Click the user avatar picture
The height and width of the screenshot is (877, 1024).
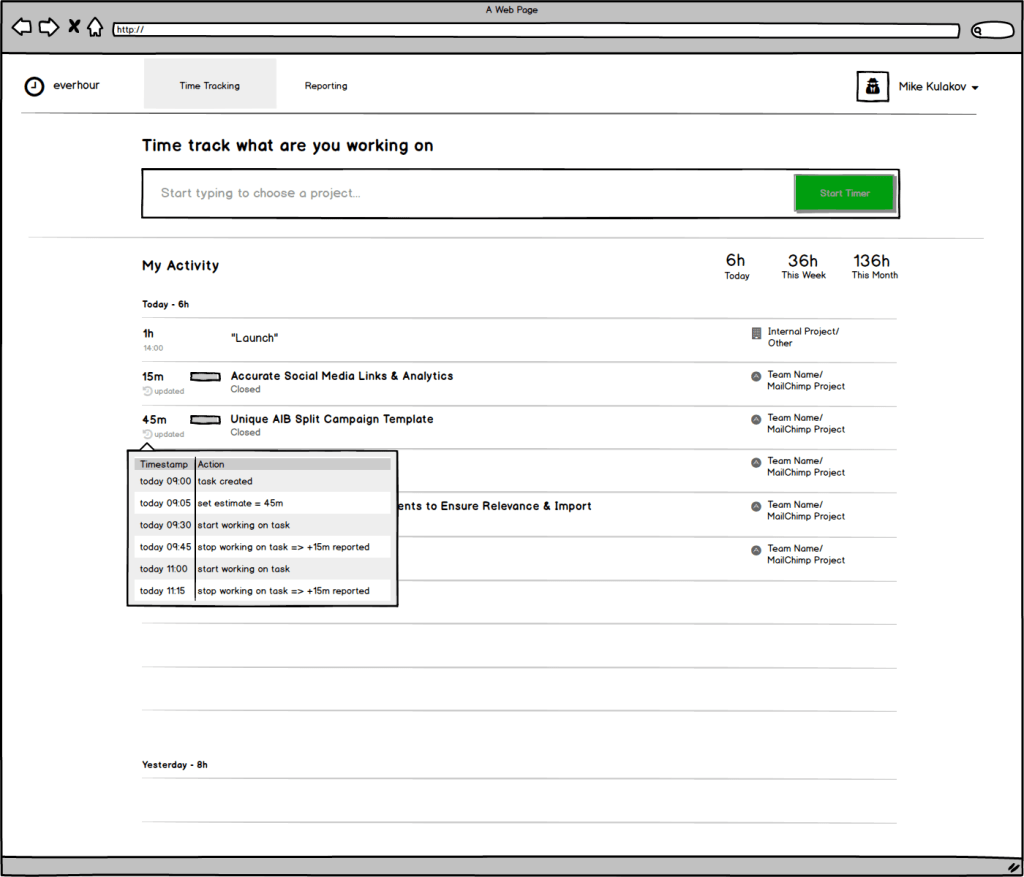872,87
